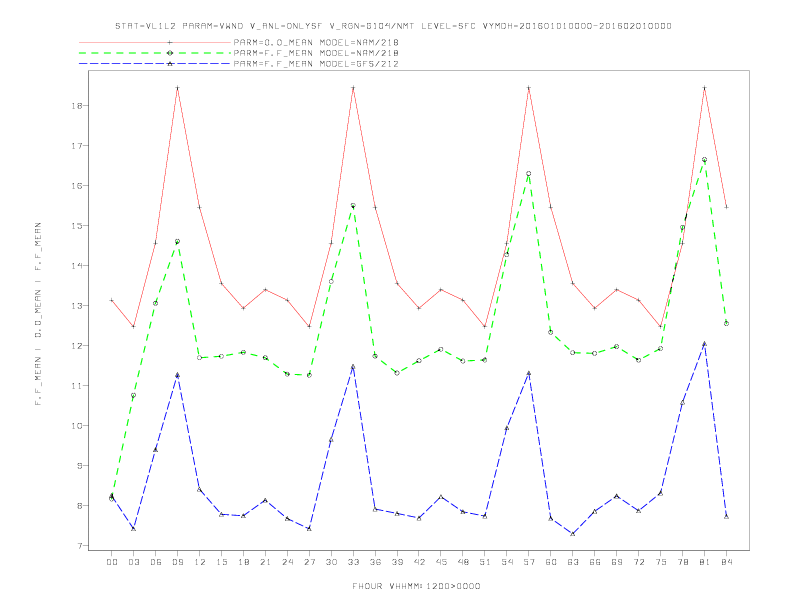This screenshot has width=792, height=612.
Task: Click y-axis tick label 17
Action: [77, 146]
